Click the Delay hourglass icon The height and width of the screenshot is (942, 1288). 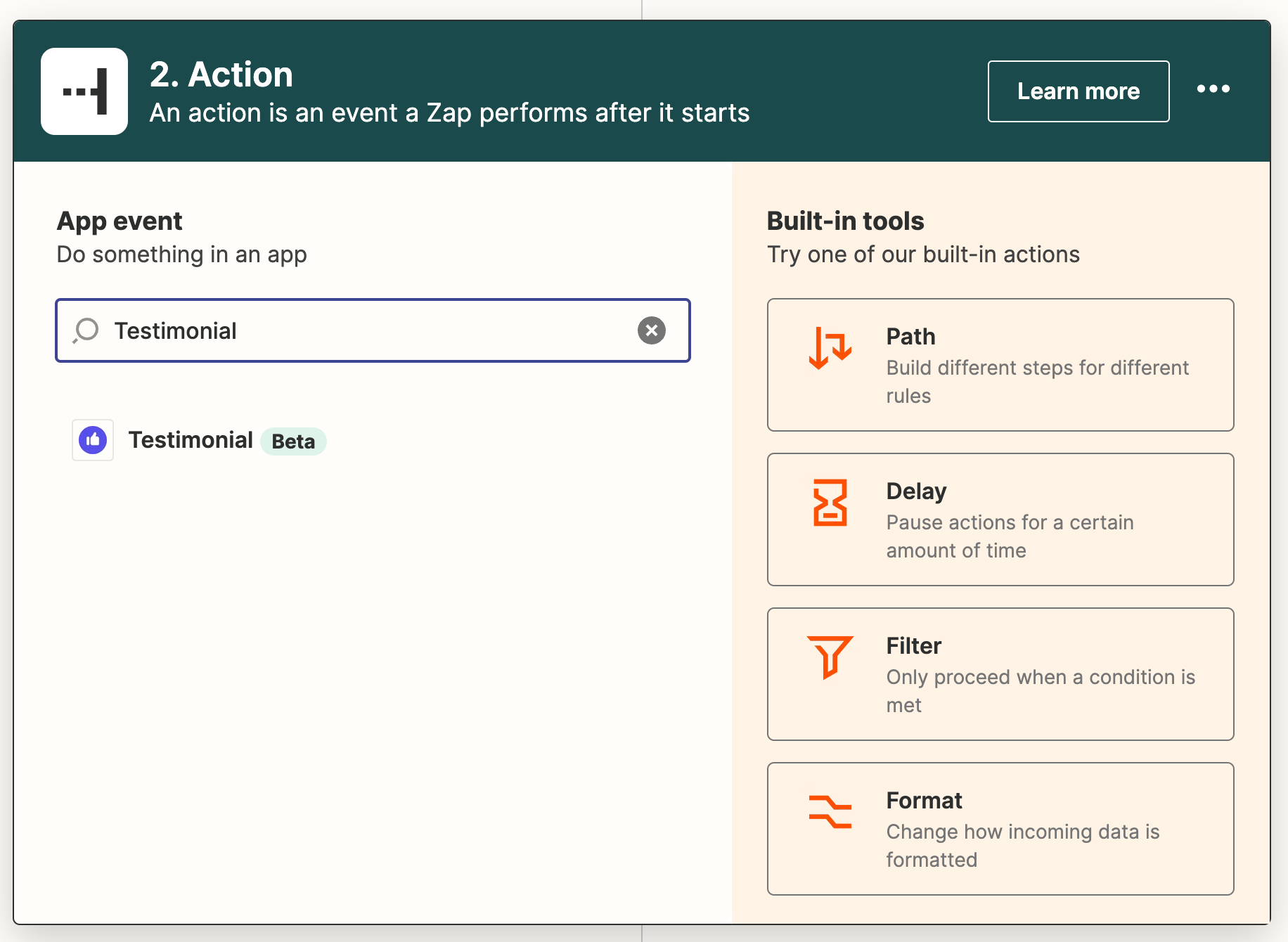click(x=830, y=503)
